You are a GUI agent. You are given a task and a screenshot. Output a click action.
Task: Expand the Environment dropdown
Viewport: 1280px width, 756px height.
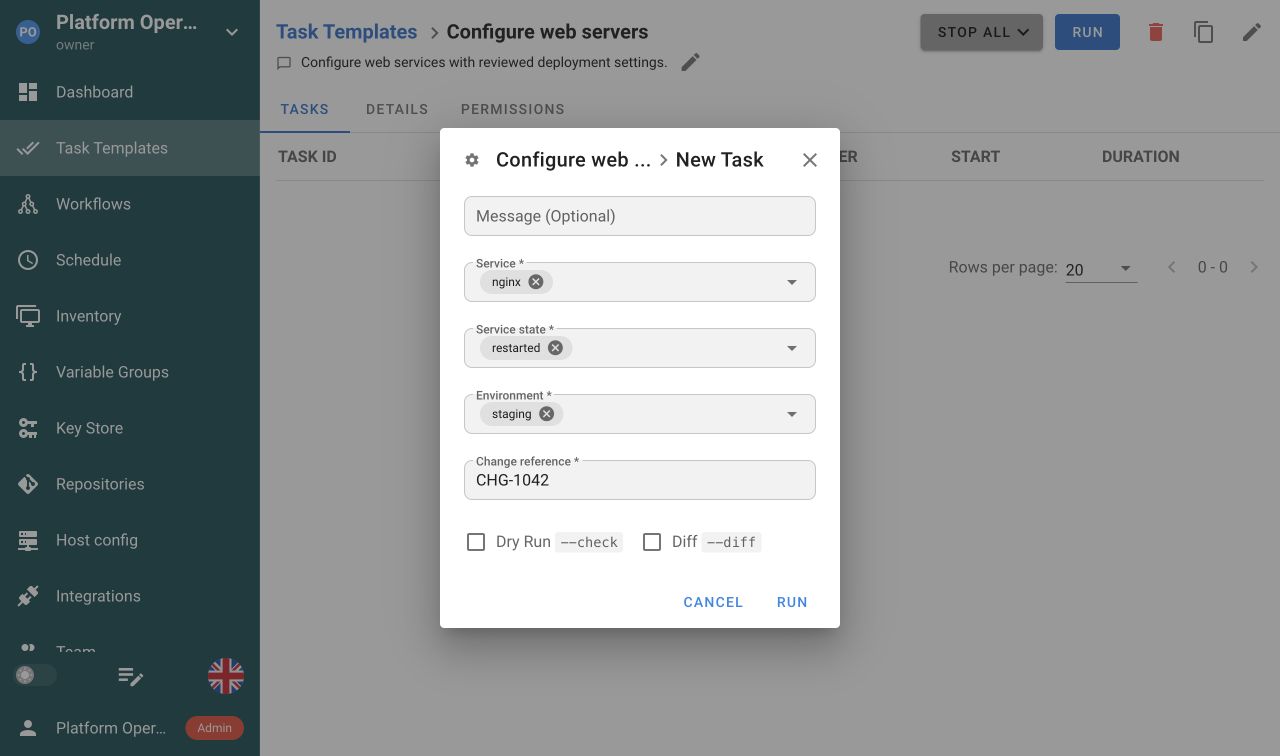tap(792, 414)
